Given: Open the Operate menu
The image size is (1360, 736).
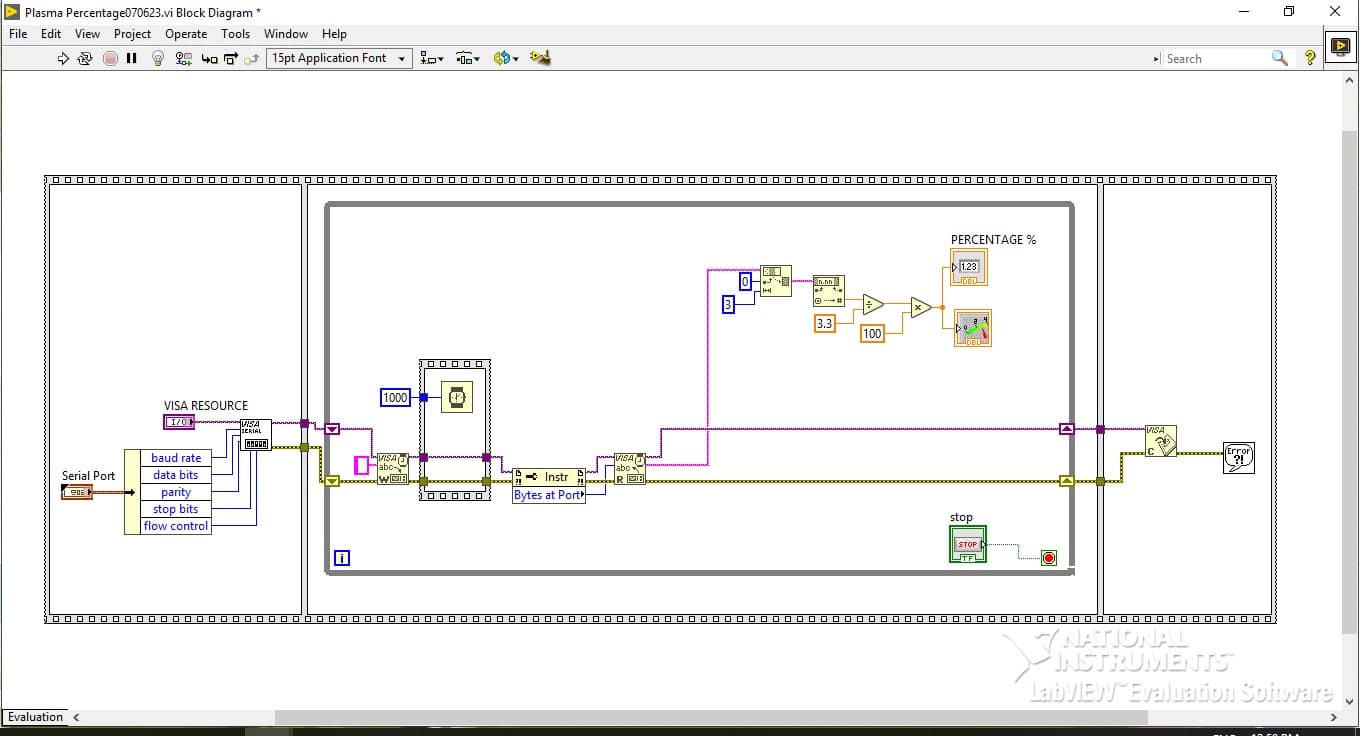Looking at the screenshot, I should pos(186,33).
